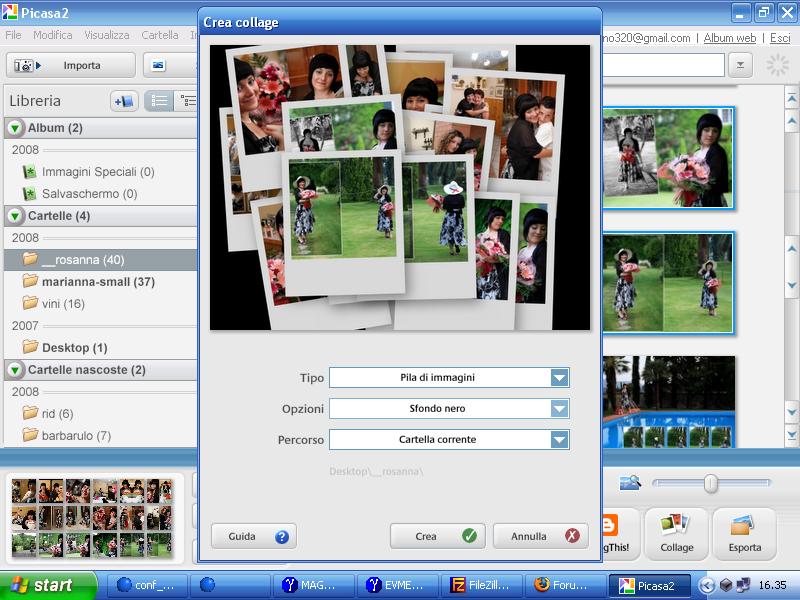Viewport: 800px width, 600px height.
Task: Click the green checkmark on Crea
Action: tap(469, 536)
